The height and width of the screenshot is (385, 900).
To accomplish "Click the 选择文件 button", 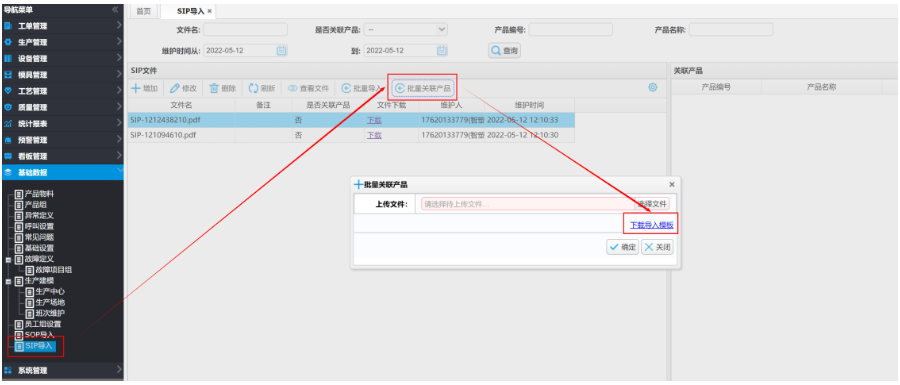I will (x=653, y=204).
